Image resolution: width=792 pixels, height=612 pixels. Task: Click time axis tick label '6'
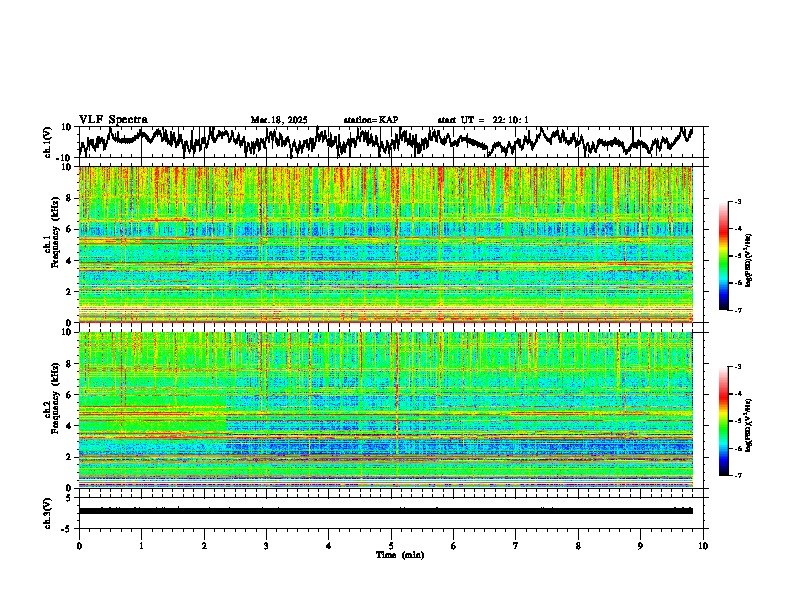tap(454, 546)
